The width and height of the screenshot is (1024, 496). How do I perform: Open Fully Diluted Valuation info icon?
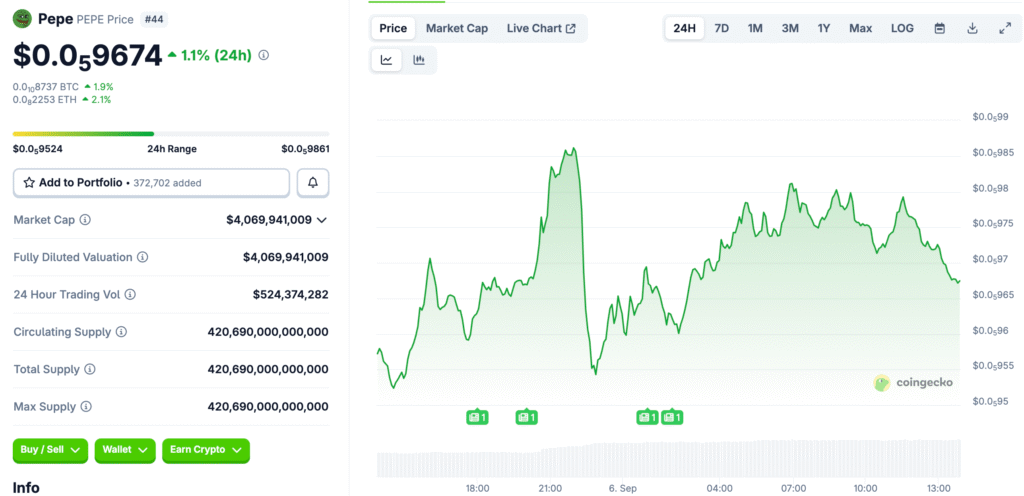142,257
